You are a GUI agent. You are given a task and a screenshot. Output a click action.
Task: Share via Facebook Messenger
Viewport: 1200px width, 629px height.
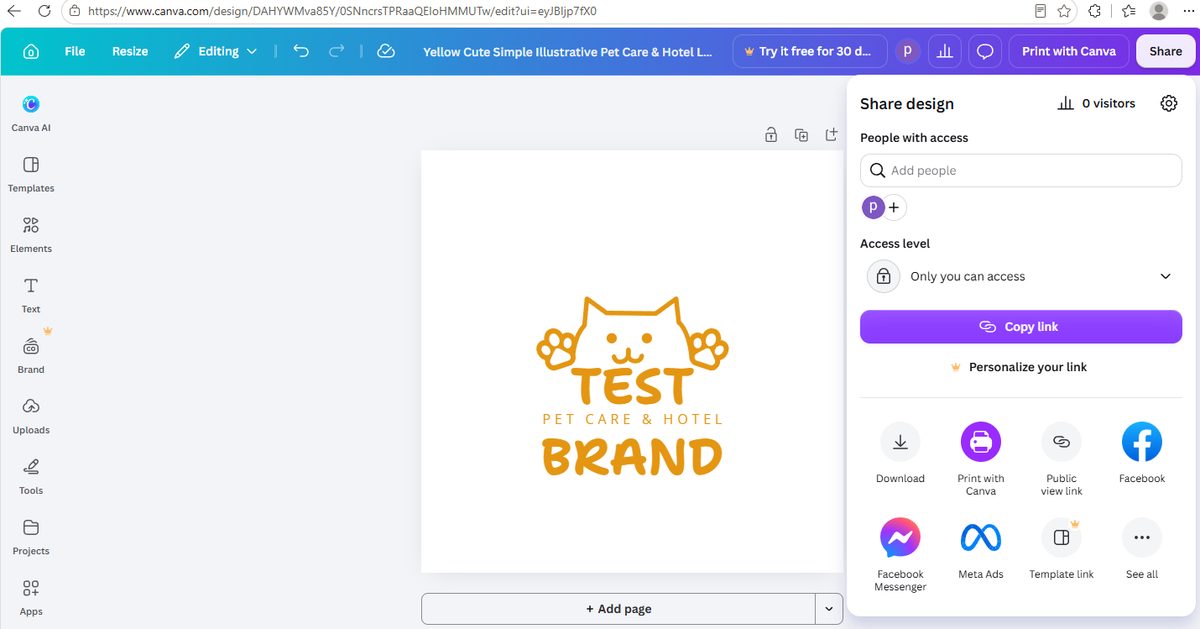pos(900,555)
